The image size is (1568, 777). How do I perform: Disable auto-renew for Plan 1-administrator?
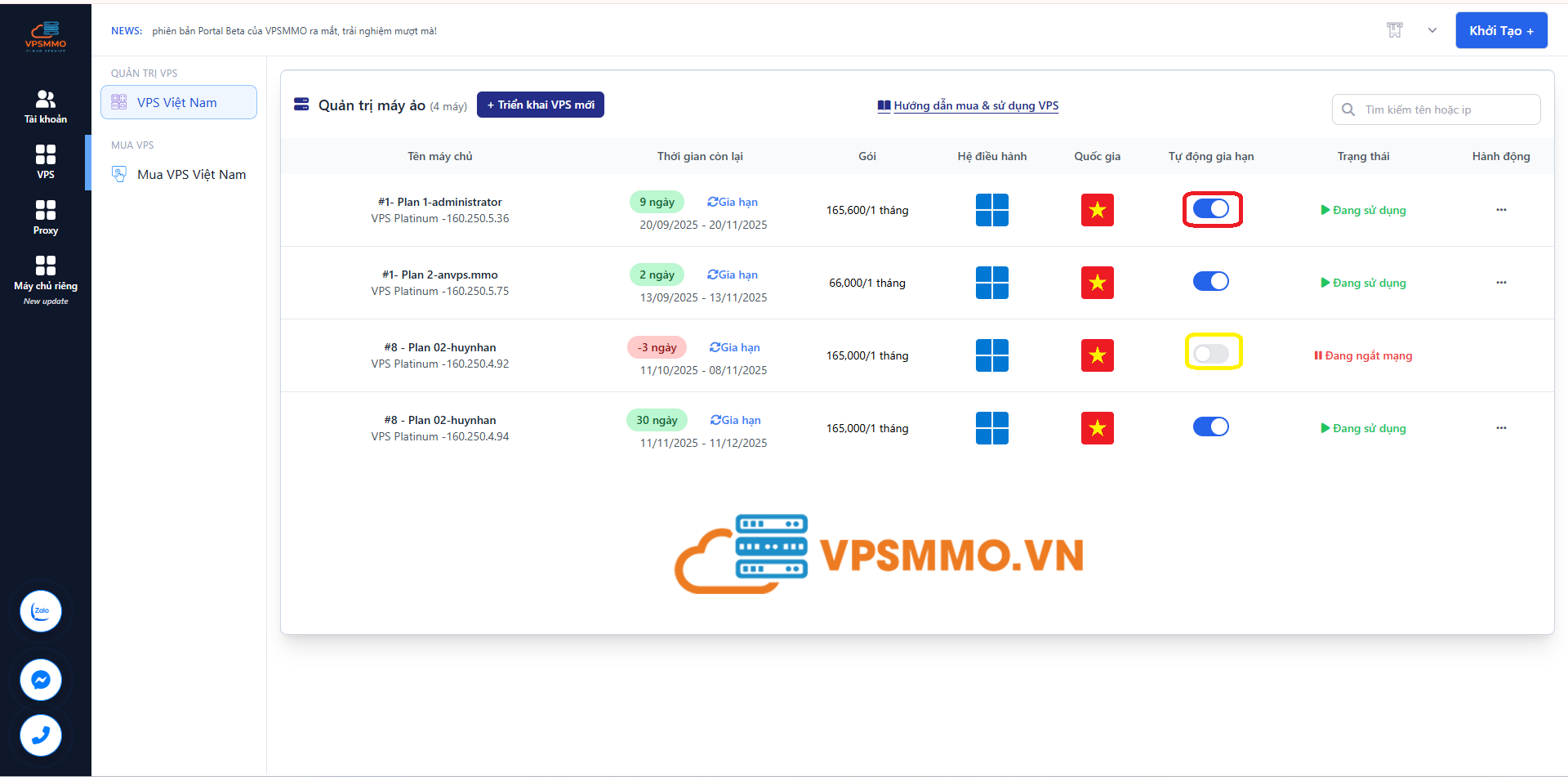point(1211,209)
